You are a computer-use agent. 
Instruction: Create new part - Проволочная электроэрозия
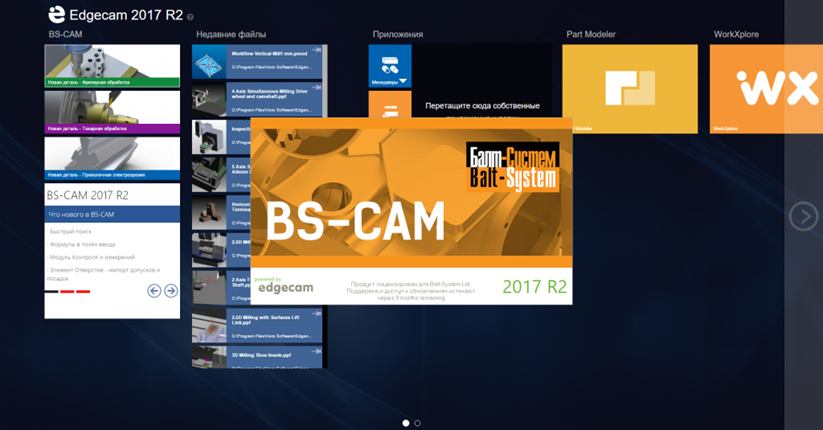point(112,159)
